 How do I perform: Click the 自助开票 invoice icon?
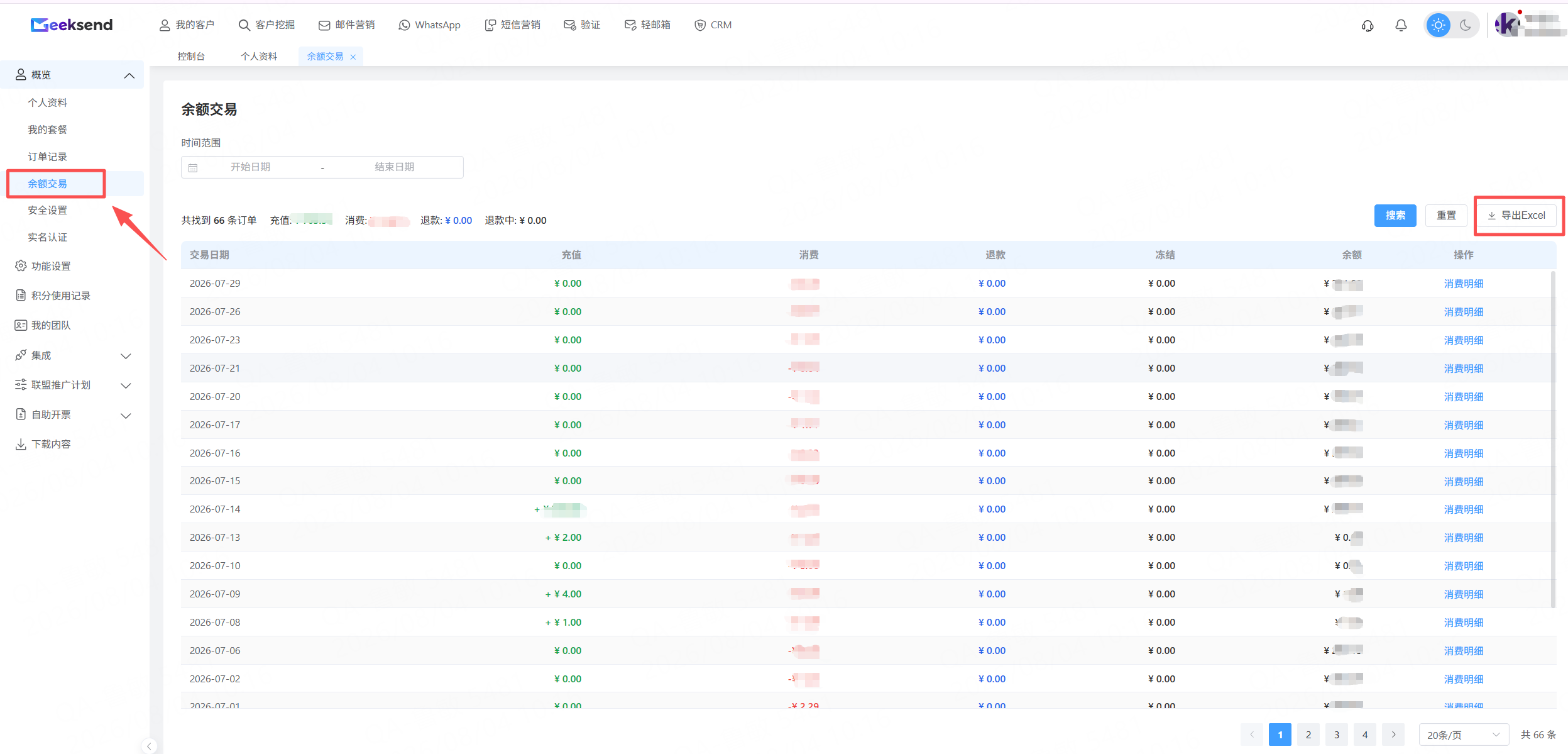21,414
